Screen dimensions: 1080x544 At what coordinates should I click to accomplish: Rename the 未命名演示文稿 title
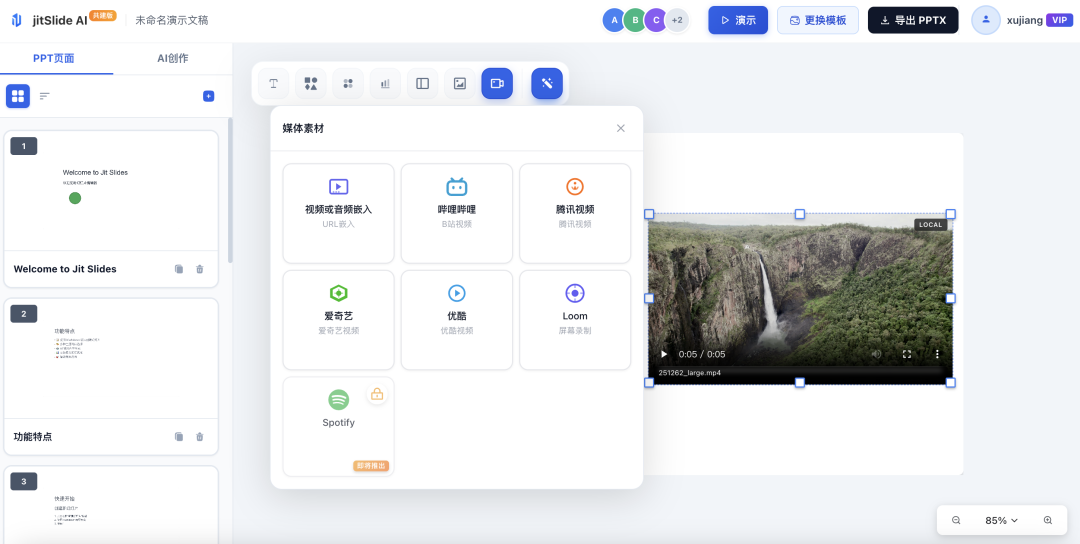(x=172, y=21)
